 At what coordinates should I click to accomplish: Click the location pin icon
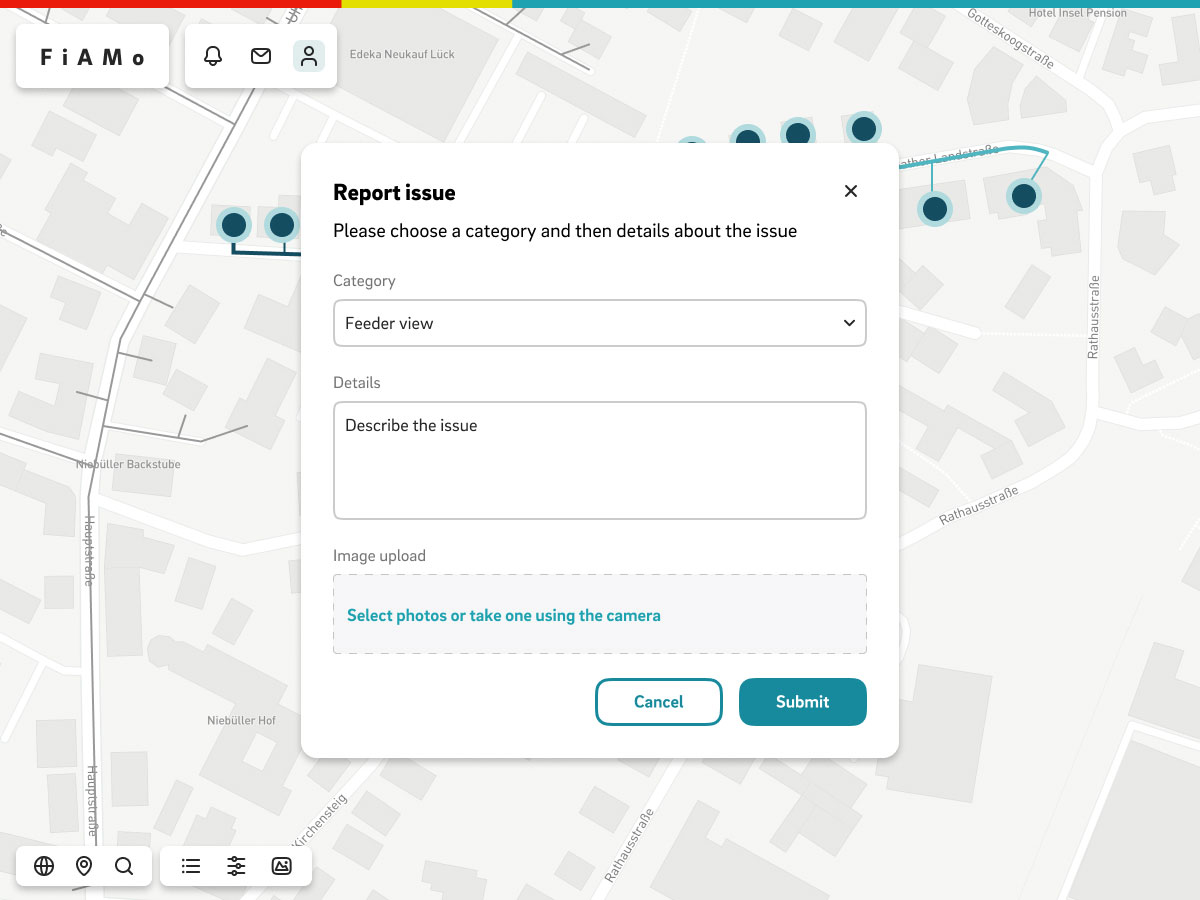(x=84, y=866)
